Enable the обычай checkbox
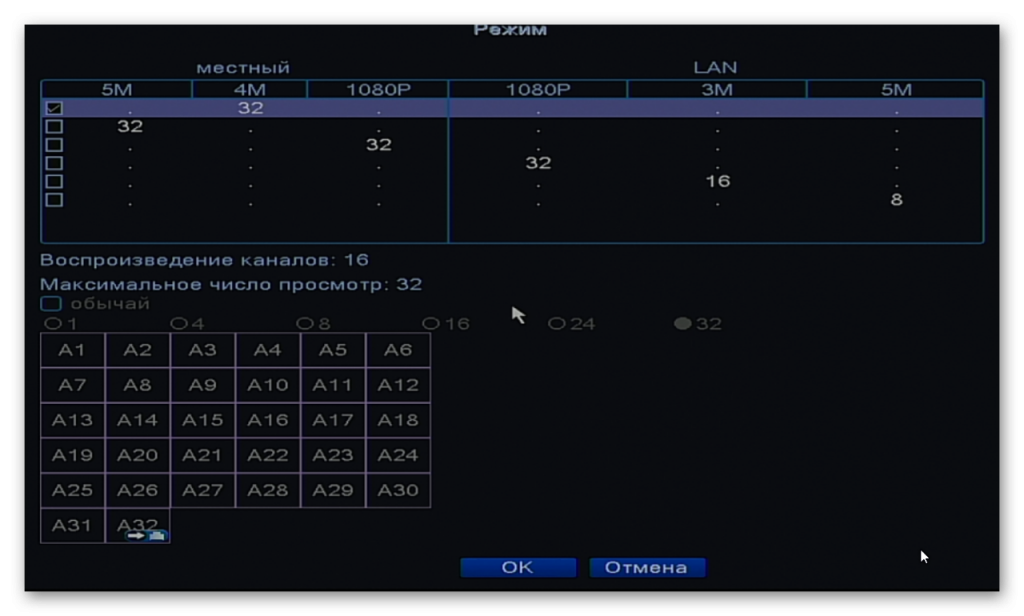The width and height of the screenshot is (1024, 616). coord(51,303)
